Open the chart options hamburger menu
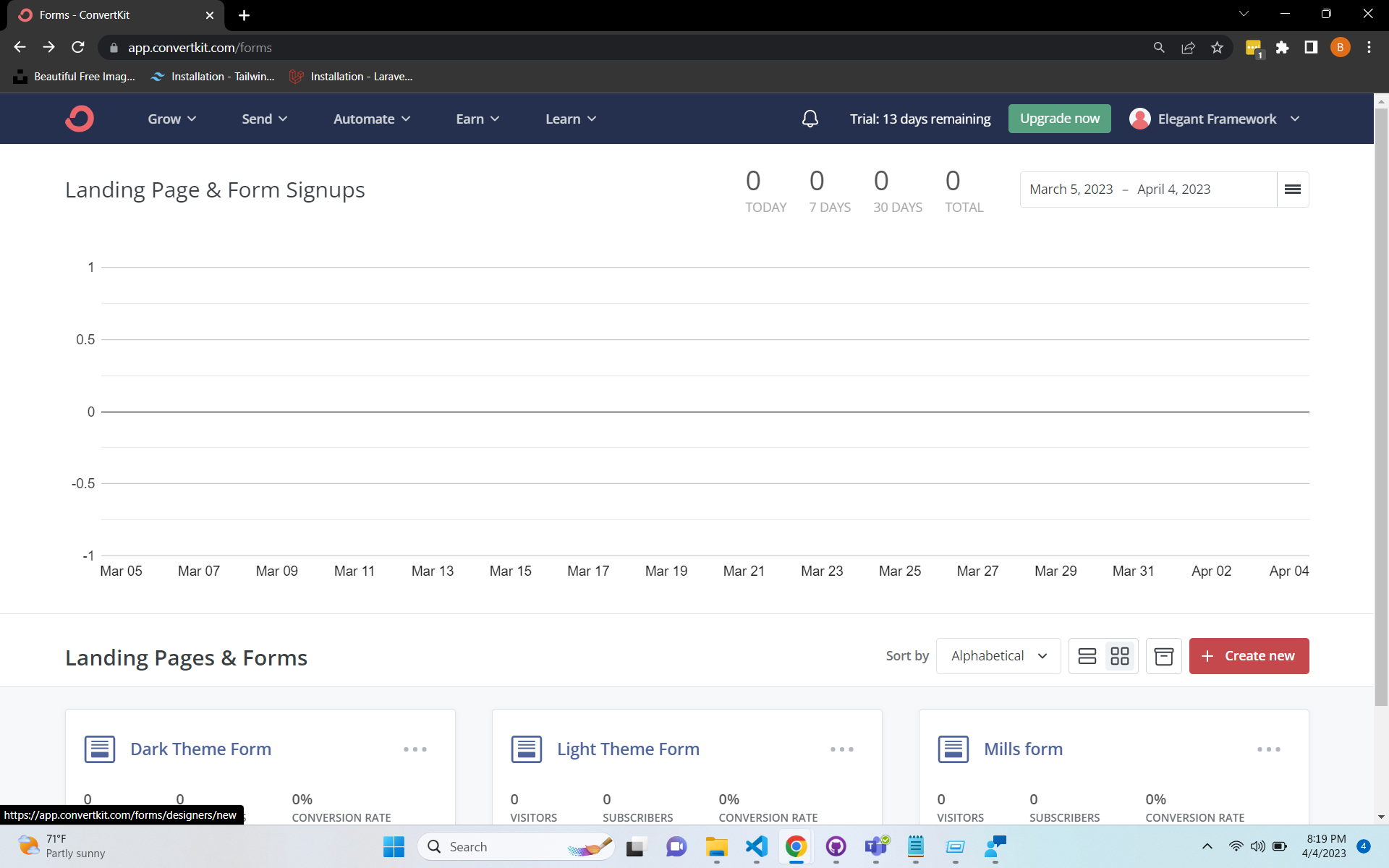1389x868 pixels. 1292,189
